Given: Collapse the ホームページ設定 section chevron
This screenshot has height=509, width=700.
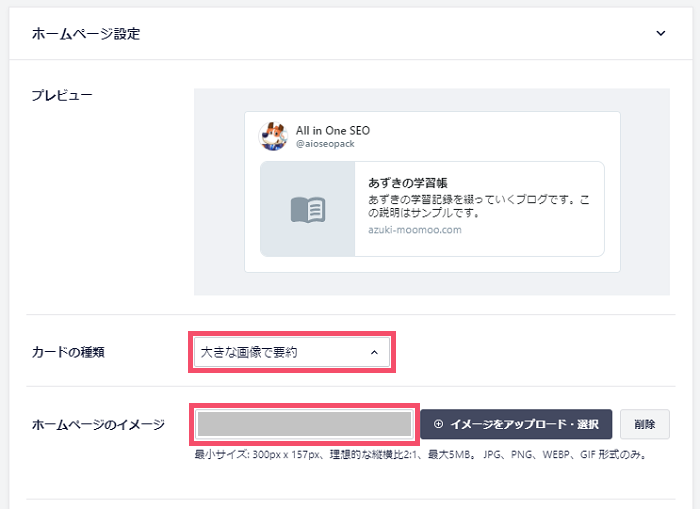Looking at the screenshot, I should (661, 33).
